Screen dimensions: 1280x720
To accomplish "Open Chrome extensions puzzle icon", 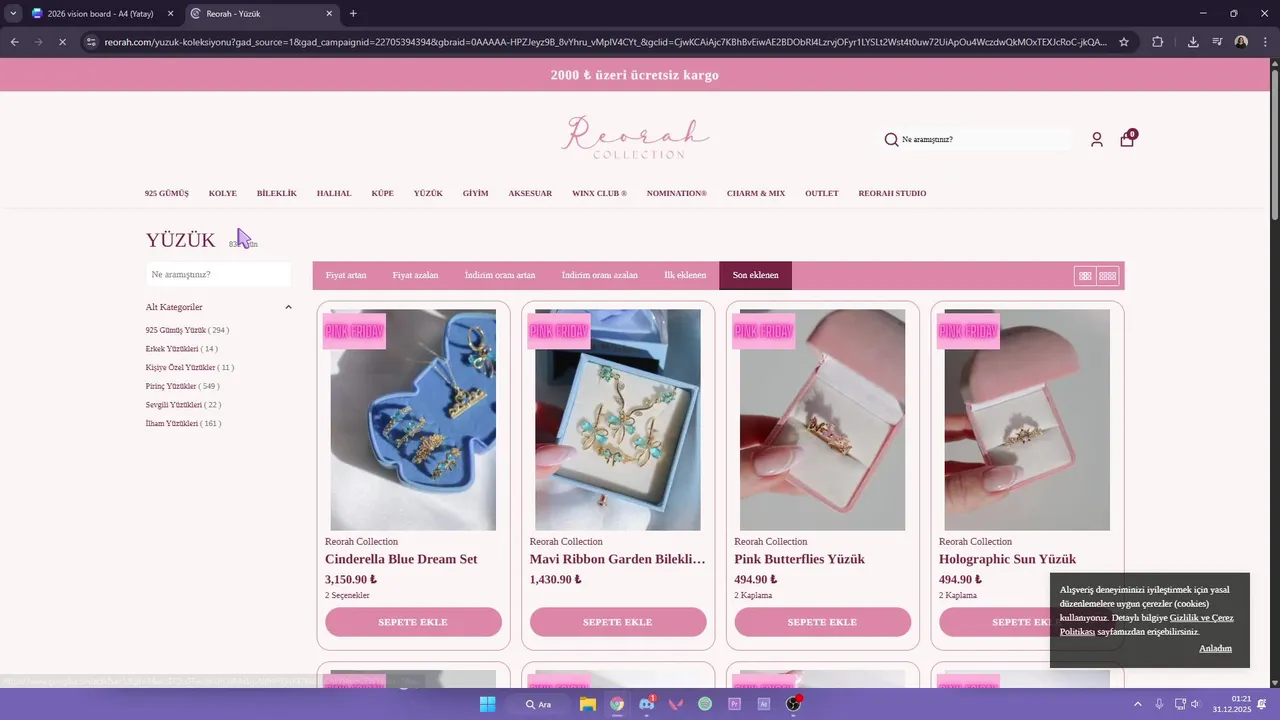I will 1158,42.
